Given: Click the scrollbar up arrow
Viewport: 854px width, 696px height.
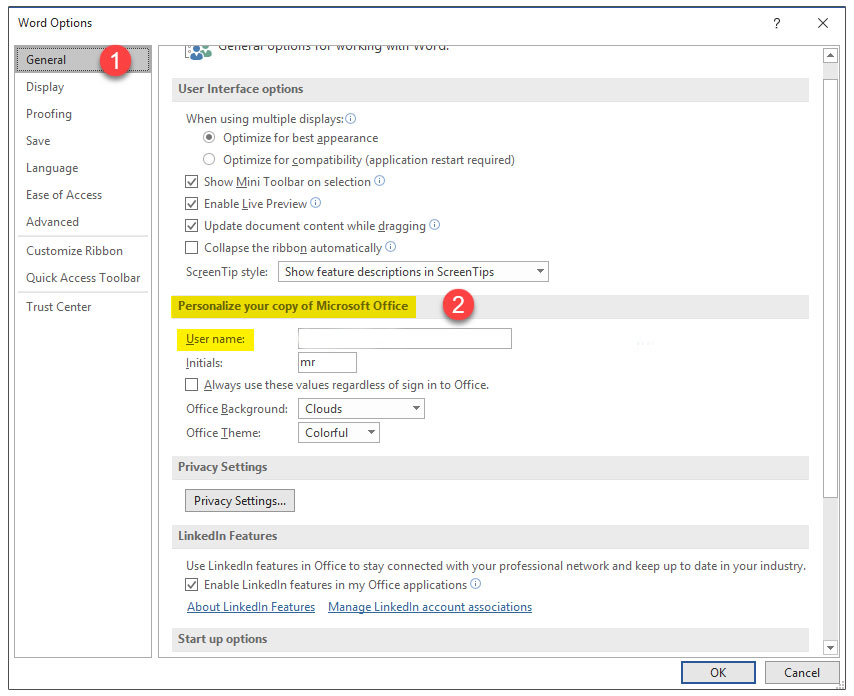Looking at the screenshot, I should pyautogui.click(x=830, y=55).
